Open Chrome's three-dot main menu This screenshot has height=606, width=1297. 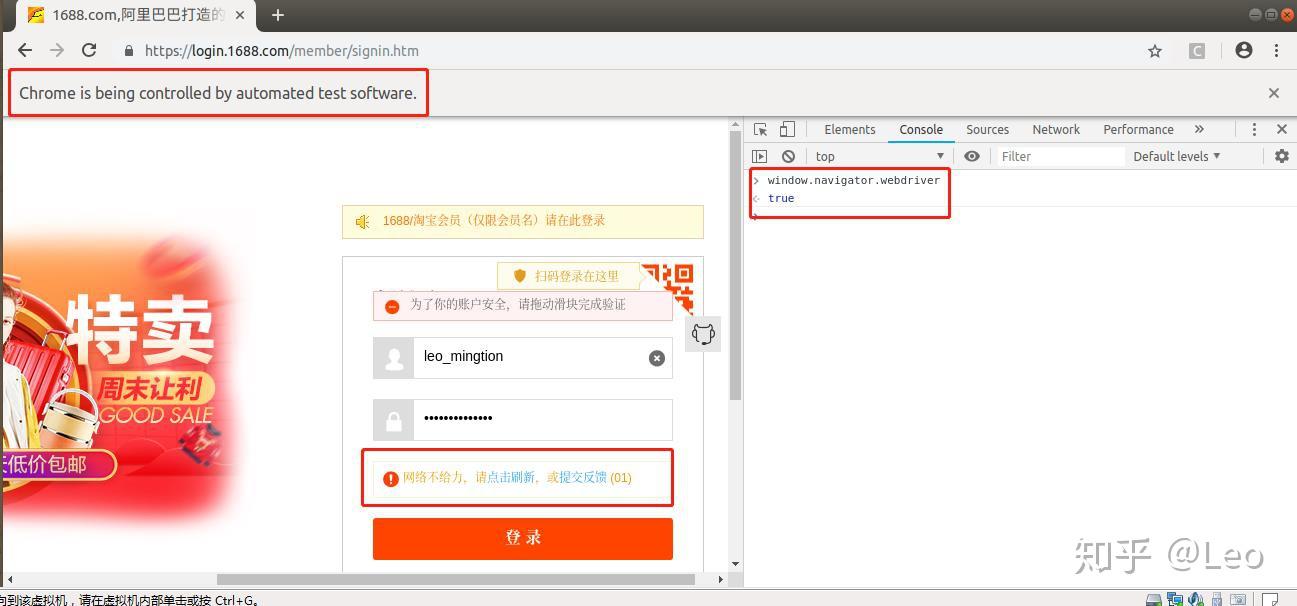pos(1277,50)
